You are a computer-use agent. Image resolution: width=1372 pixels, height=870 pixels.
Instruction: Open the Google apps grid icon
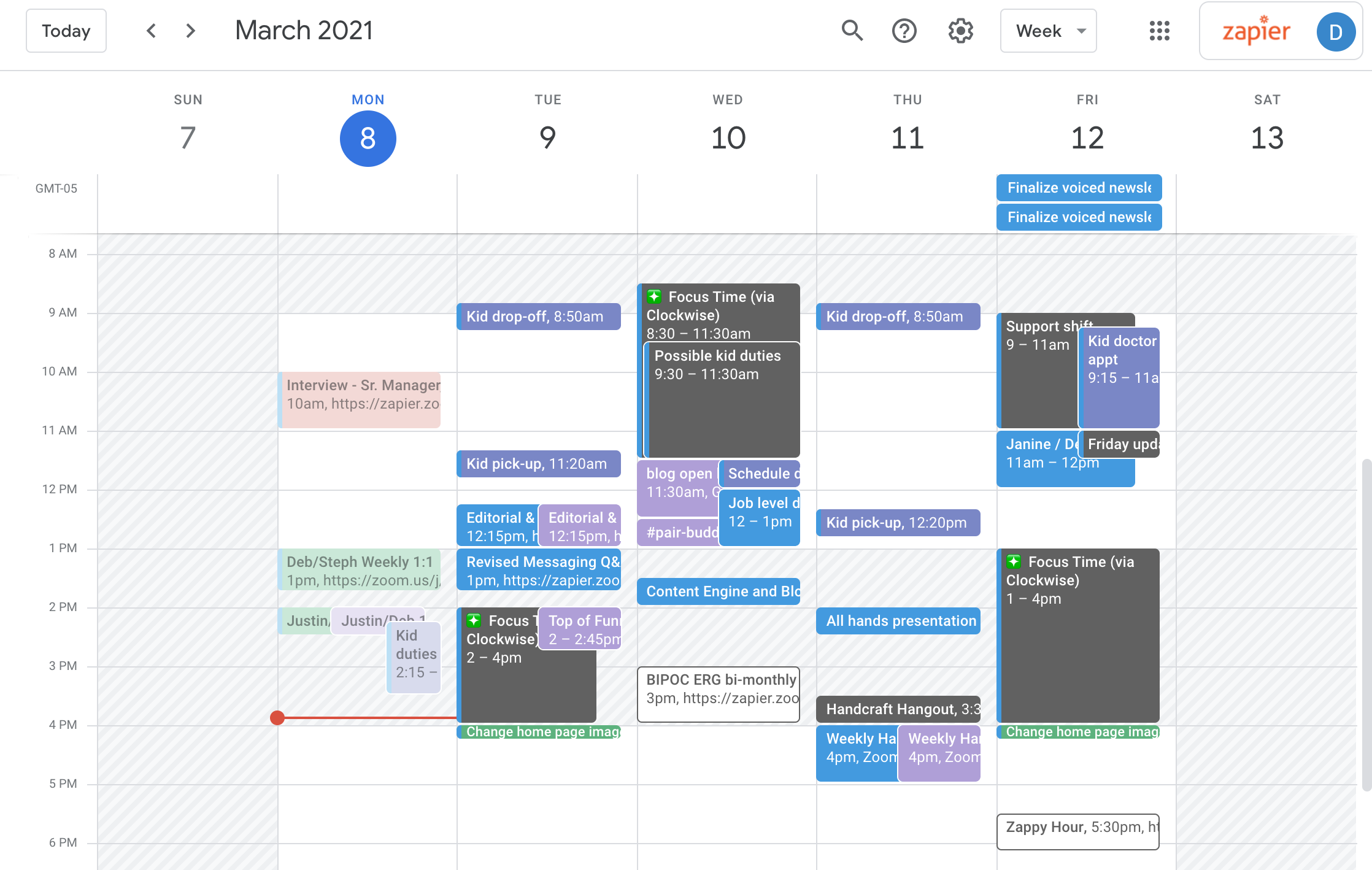1159,30
